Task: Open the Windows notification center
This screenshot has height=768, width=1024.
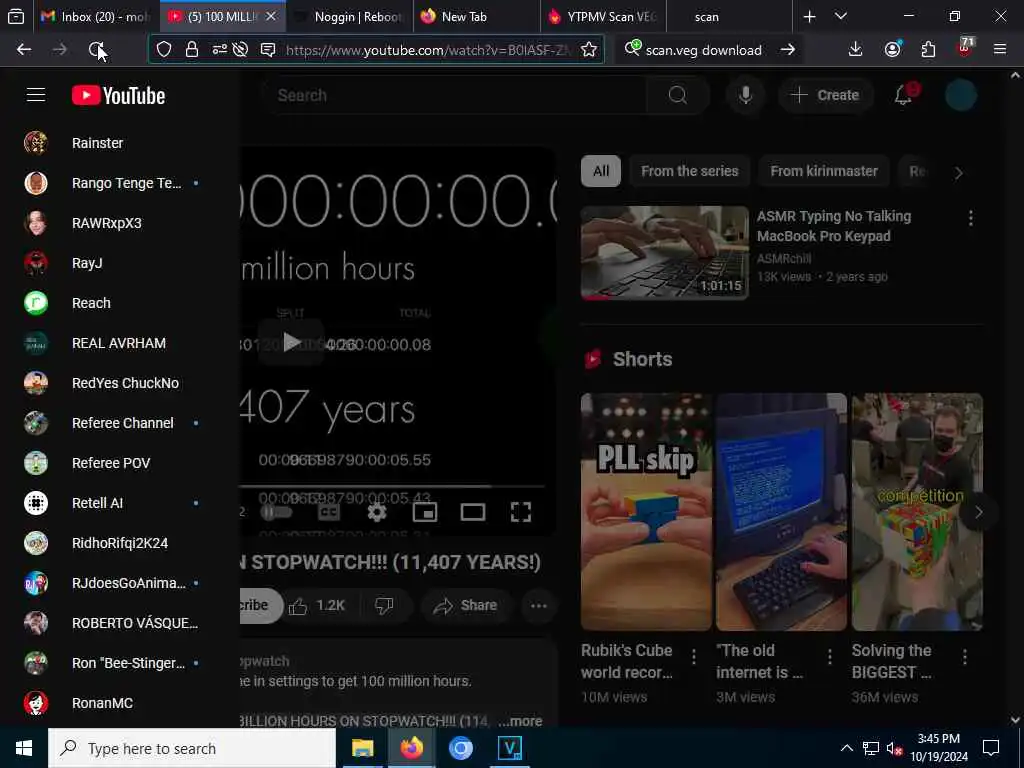Action: 991,748
